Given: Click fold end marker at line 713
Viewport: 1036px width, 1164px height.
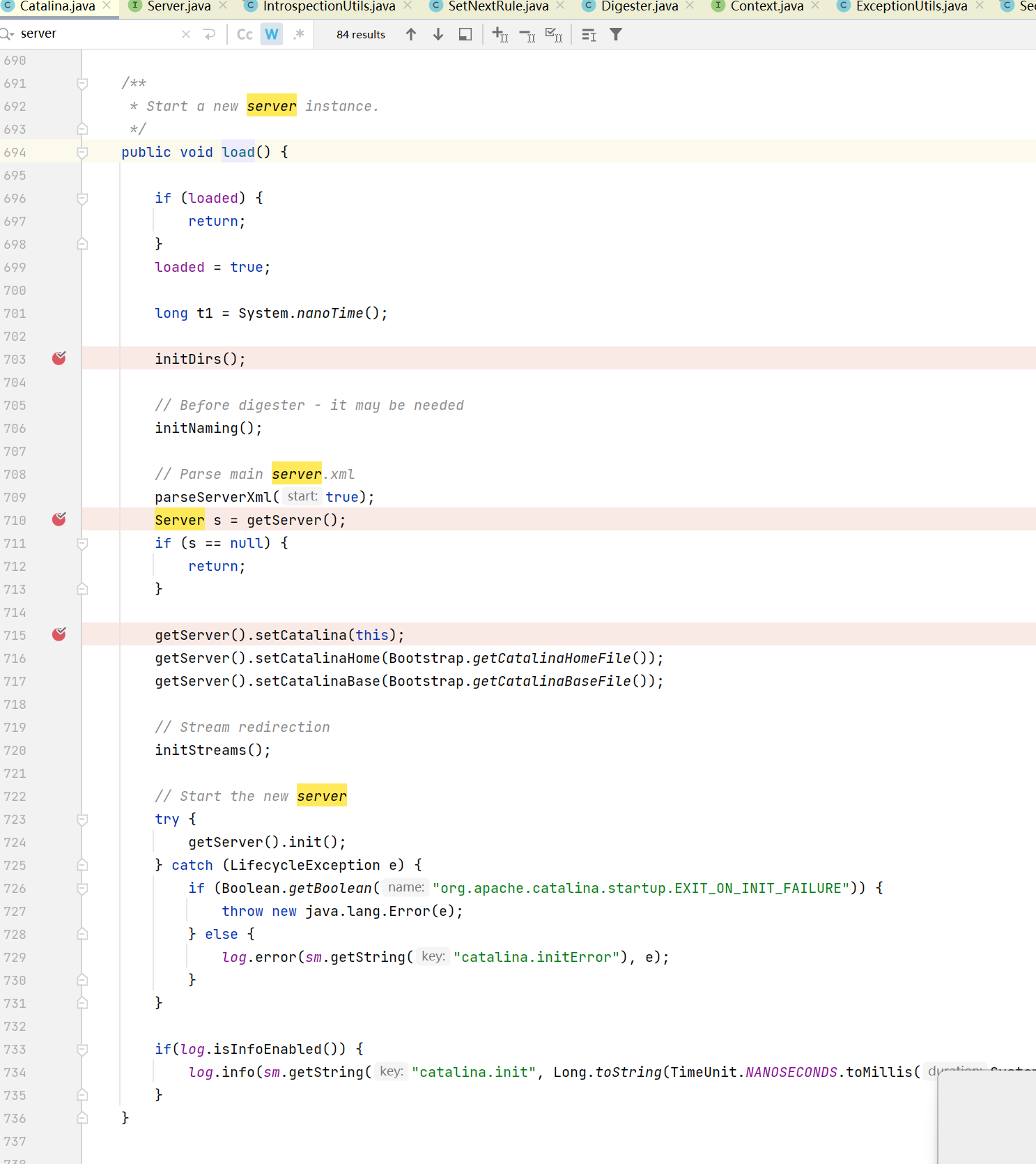Looking at the screenshot, I should pyautogui.click(x=82, y=589).
